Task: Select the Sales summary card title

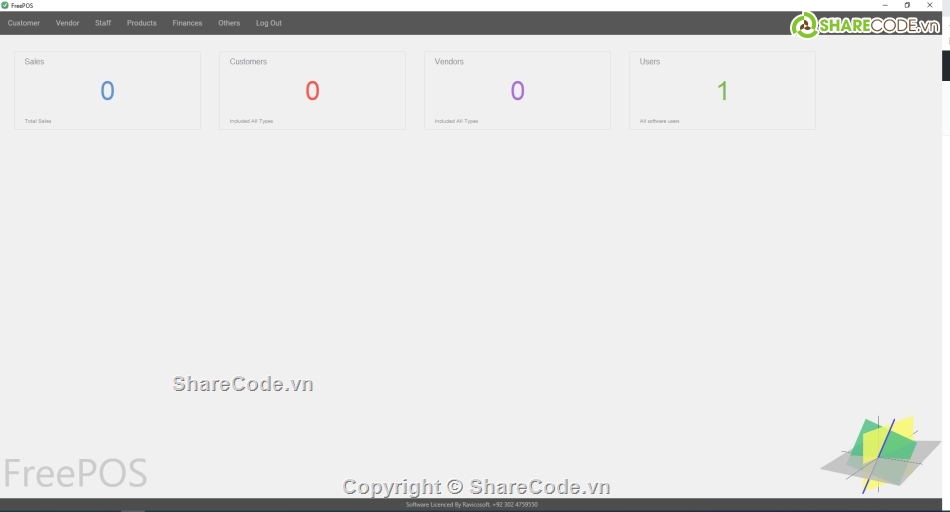Action: click(x=34, y=62)
